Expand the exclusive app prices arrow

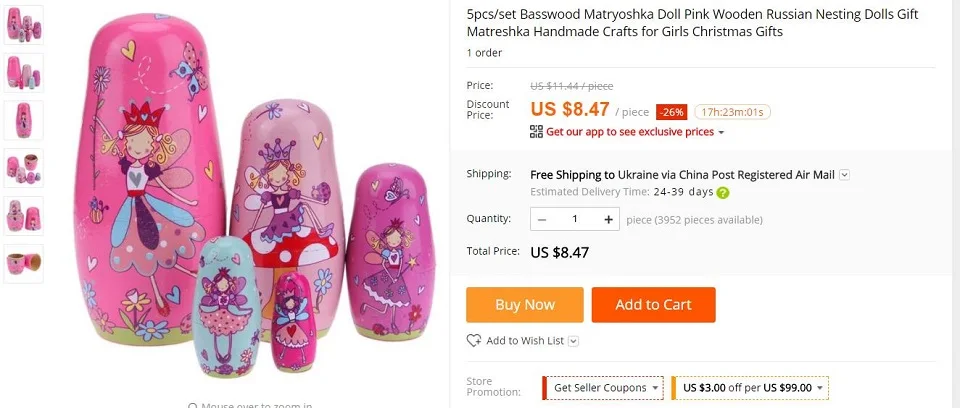click(x=721, y=132)
